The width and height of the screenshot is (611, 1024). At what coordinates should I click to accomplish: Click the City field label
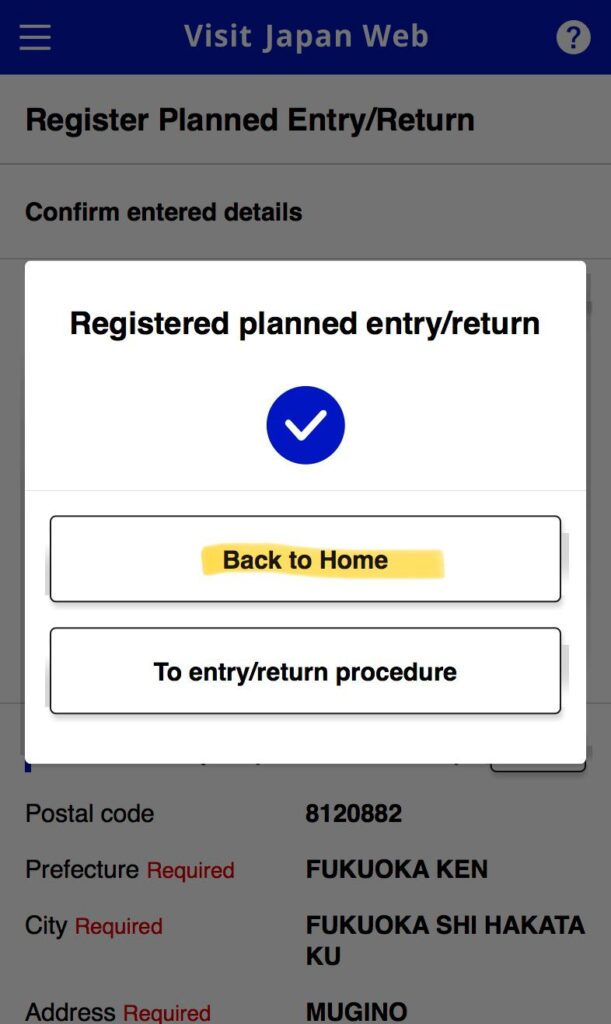(45, 926)
